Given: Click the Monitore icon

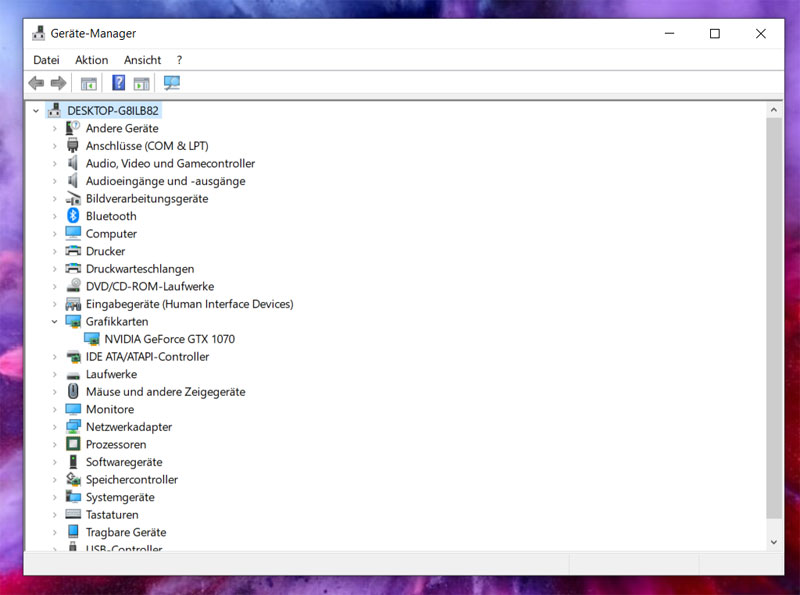Looking at the screenshot, I should [73, 409].
